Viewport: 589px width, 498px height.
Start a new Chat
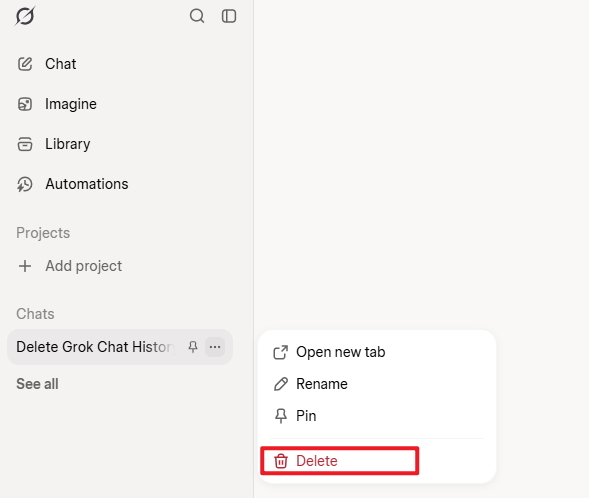click(60, 64)
